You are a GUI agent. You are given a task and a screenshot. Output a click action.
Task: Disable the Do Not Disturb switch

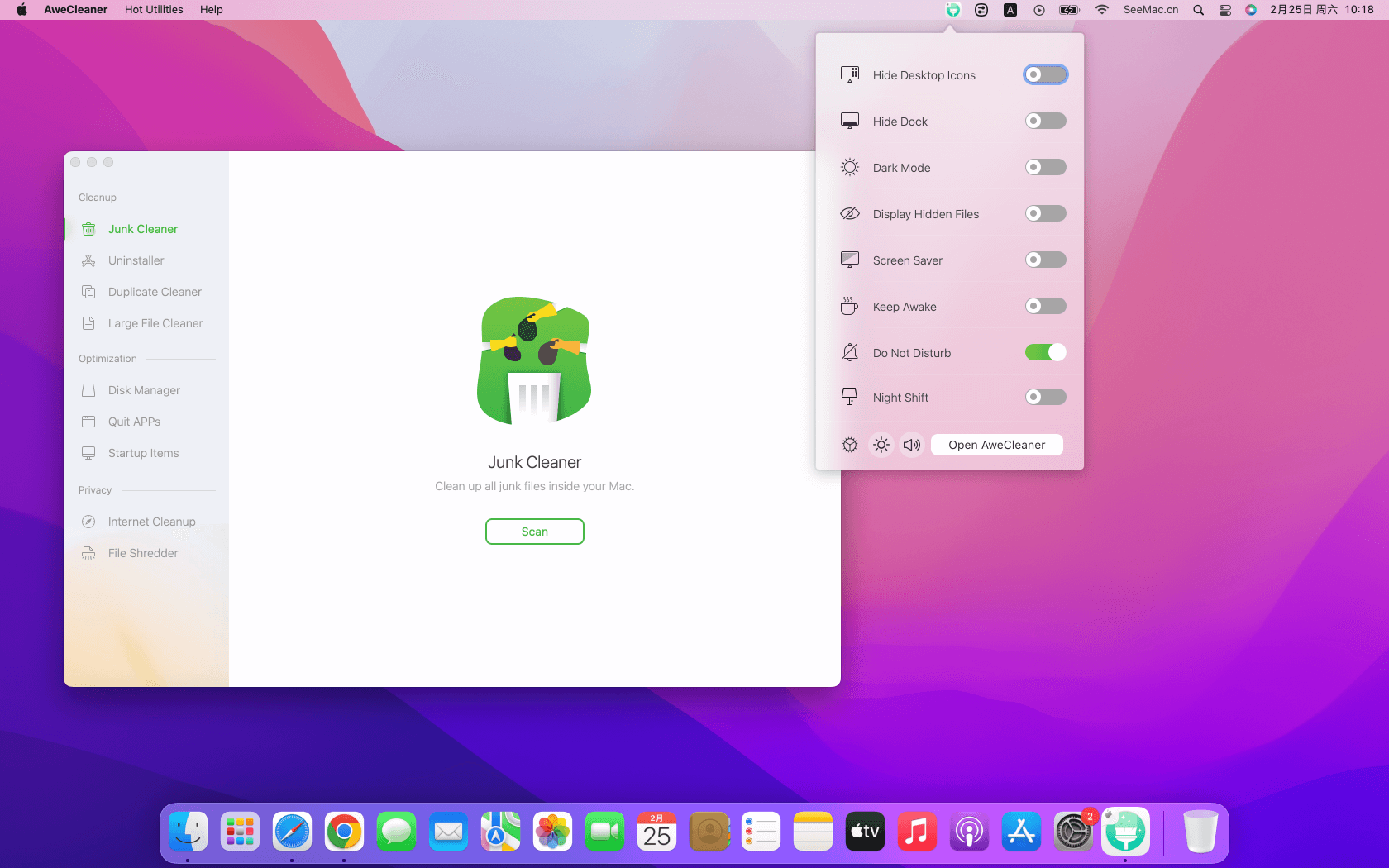pos(1045,353)
